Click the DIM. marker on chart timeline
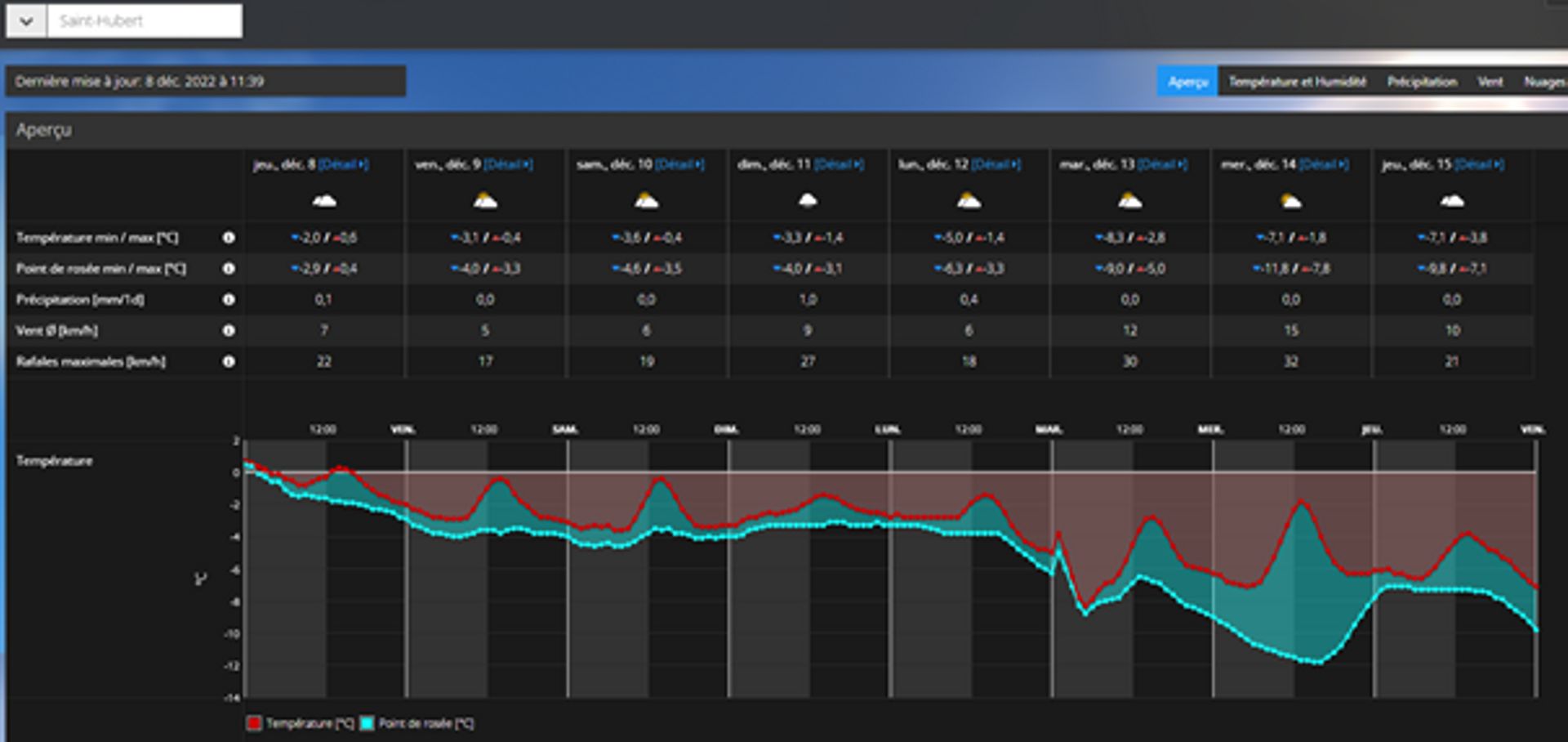 click(x=726, y=429)
